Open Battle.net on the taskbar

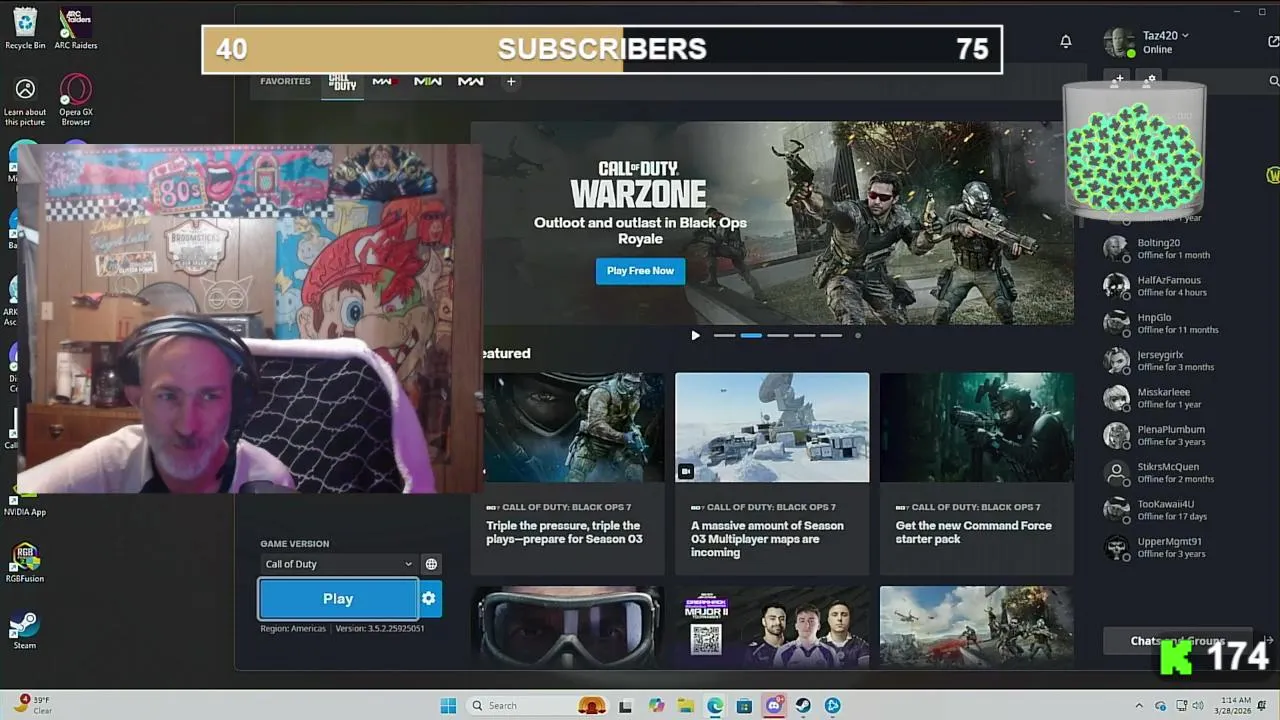tap(832, 706)
